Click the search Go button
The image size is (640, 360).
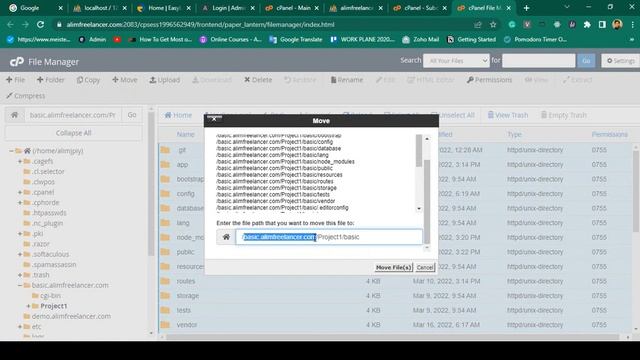pos(586,61)
